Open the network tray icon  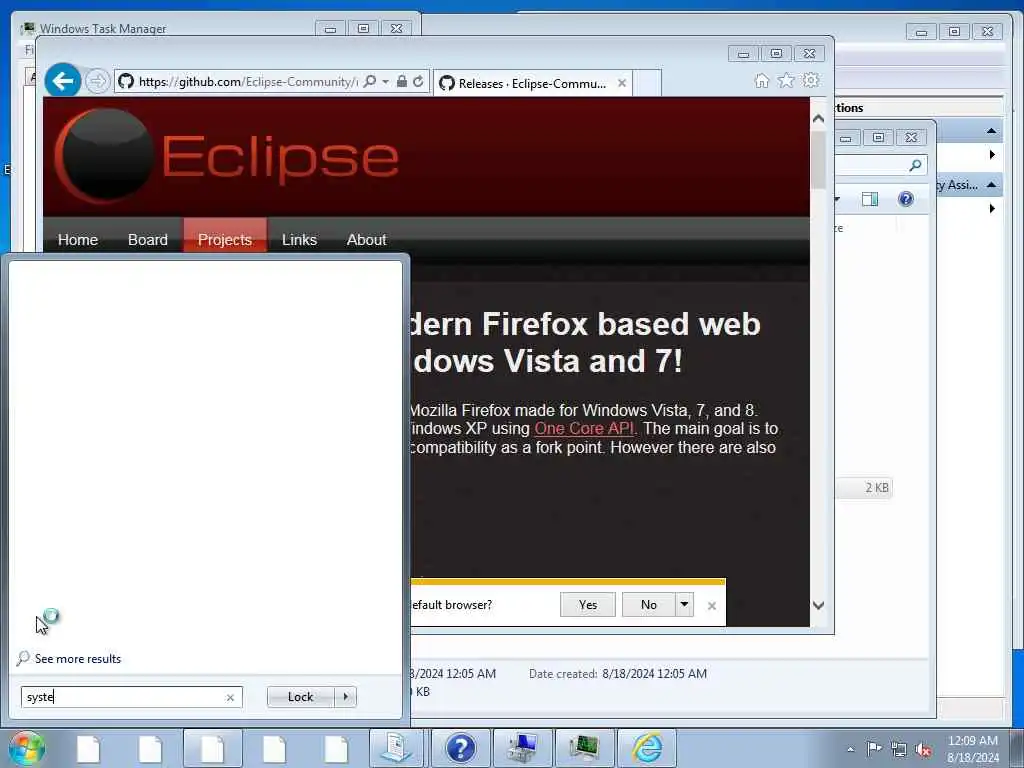tap(899, 750)
